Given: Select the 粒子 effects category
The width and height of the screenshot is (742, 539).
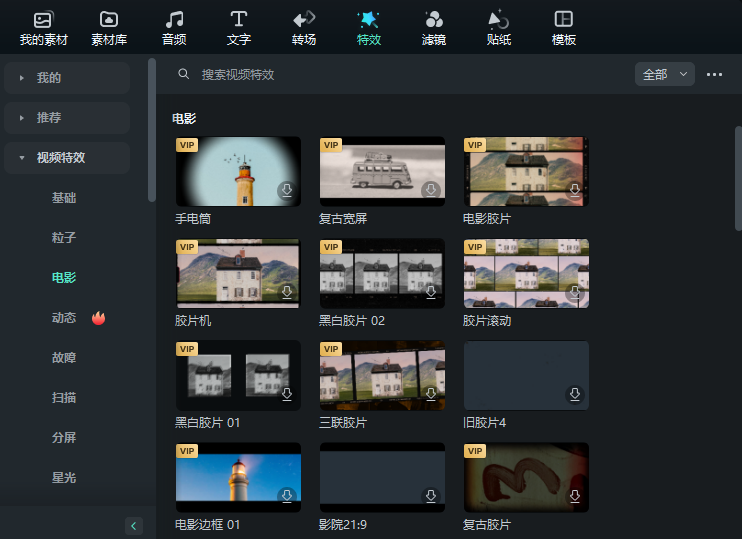Looking at the screenshot, I should pos(64,238).
